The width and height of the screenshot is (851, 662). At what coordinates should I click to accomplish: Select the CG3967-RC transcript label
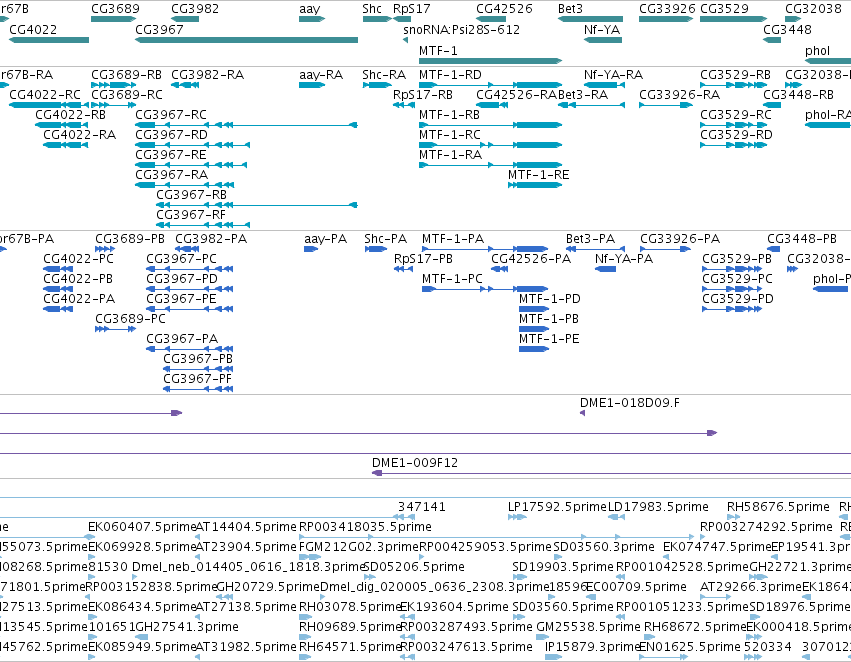click(171, 114)
